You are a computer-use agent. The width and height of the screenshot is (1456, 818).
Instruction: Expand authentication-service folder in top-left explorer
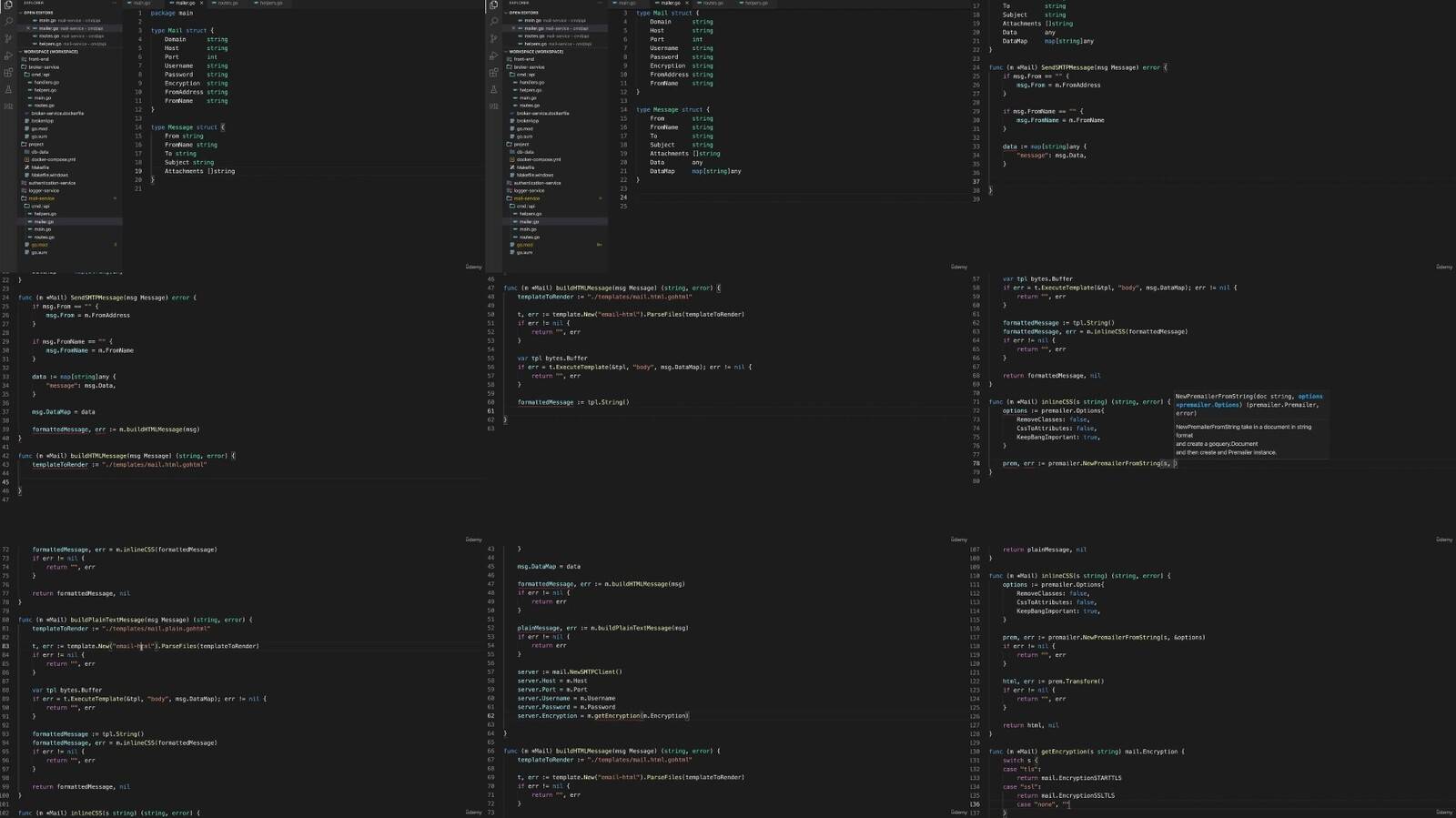pos(52,183)
